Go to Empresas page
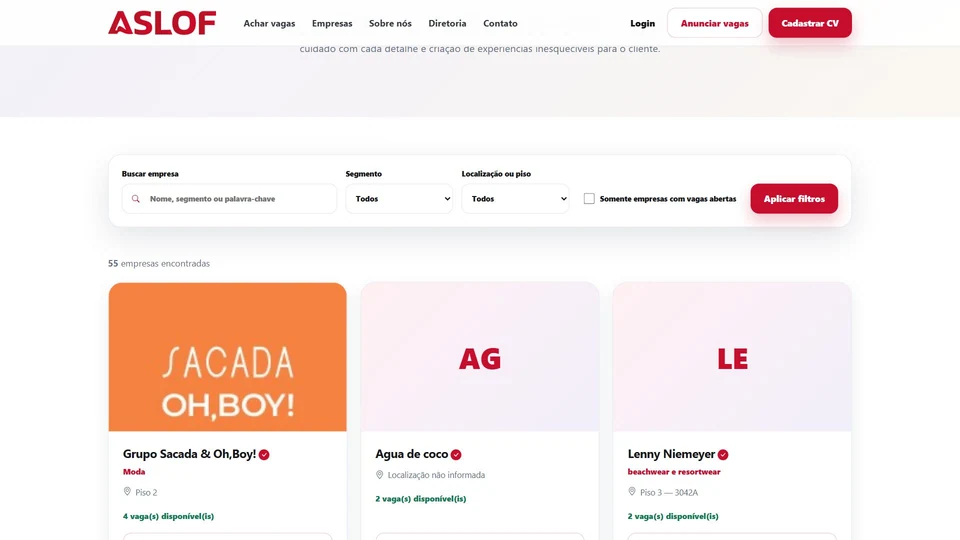 point(332,23)
